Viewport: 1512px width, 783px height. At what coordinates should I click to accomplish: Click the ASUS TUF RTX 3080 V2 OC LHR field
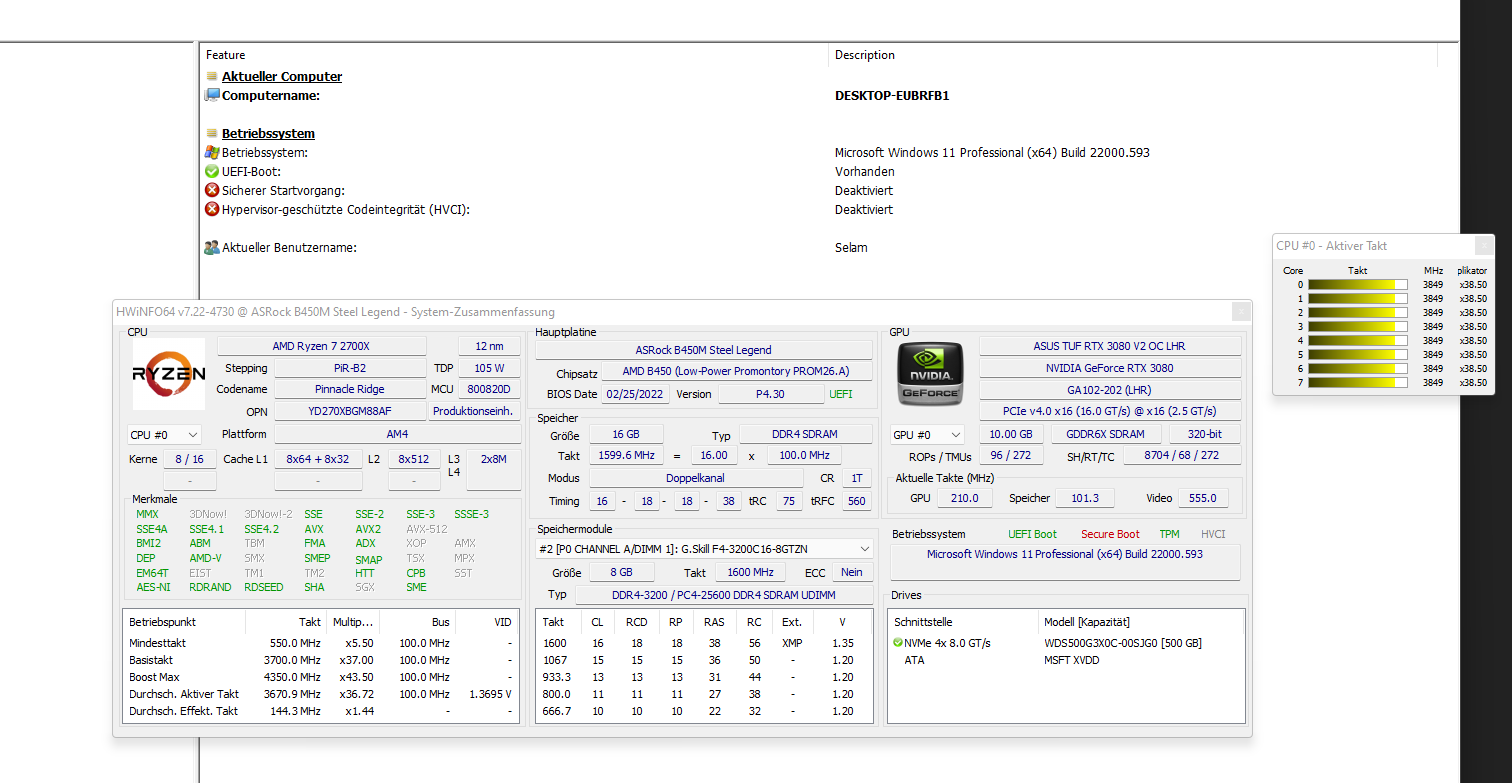point(1110,346)
